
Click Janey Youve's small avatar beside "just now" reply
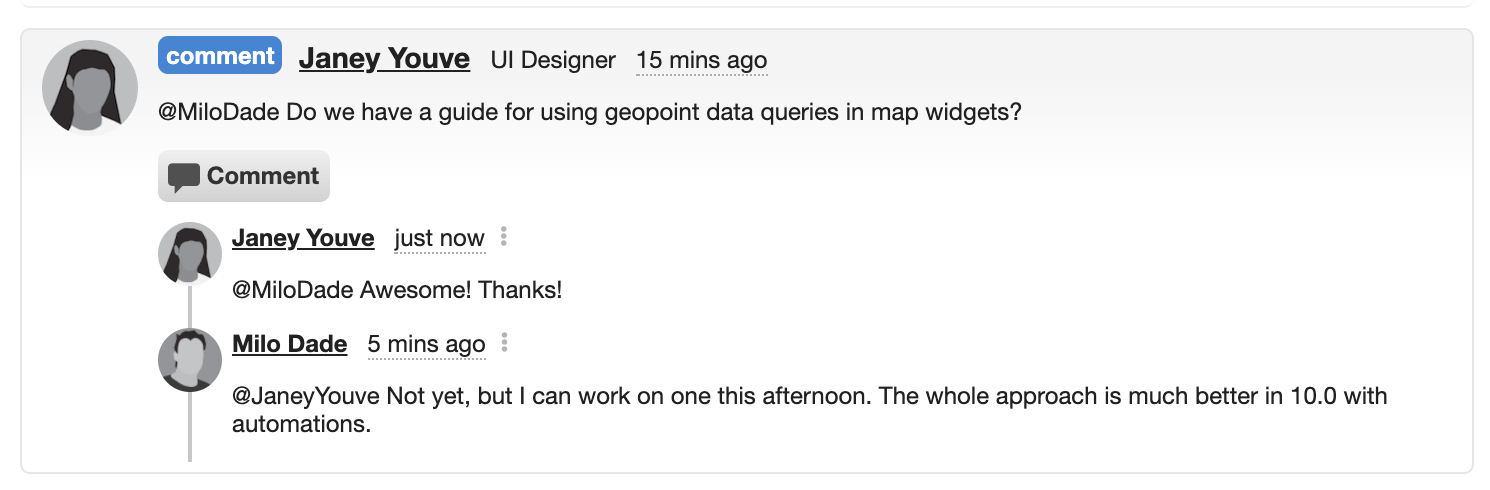click(190, 254)
